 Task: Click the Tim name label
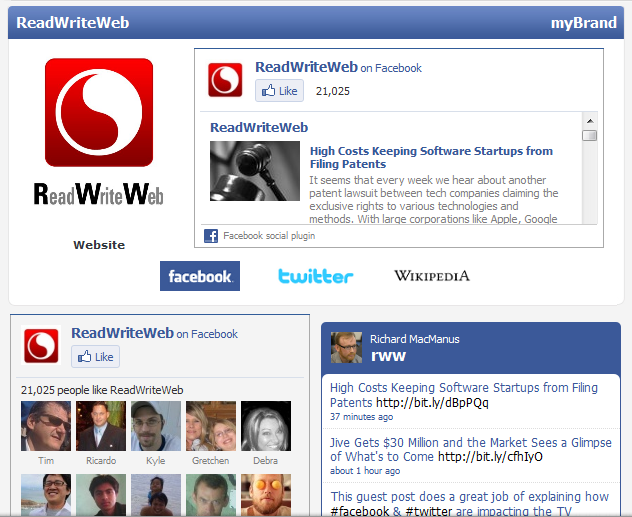46,461
